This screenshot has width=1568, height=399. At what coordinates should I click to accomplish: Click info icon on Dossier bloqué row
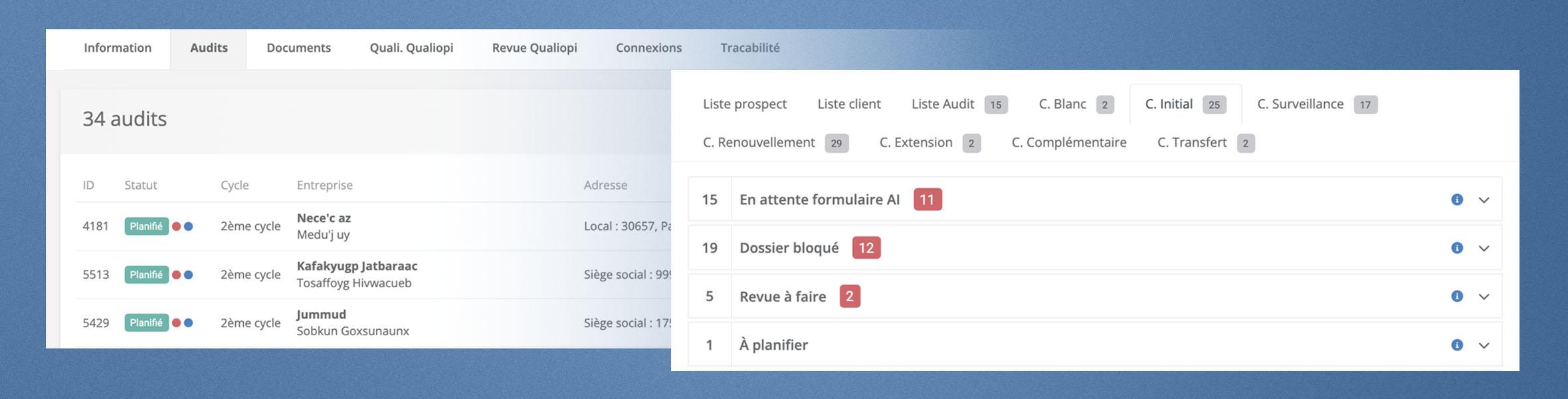pos(1457,248)
